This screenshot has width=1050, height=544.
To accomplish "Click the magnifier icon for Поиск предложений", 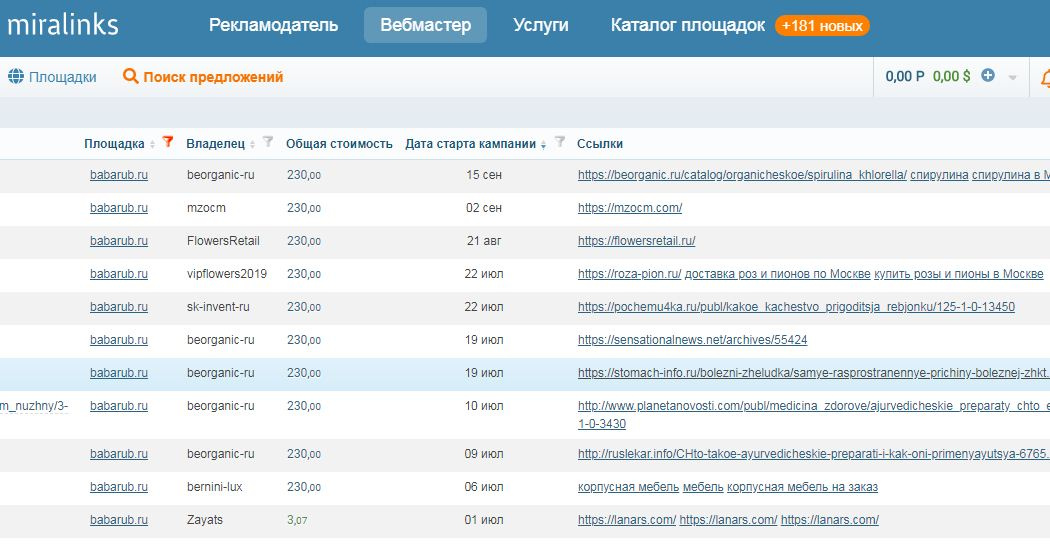I will tap(130, 76).
